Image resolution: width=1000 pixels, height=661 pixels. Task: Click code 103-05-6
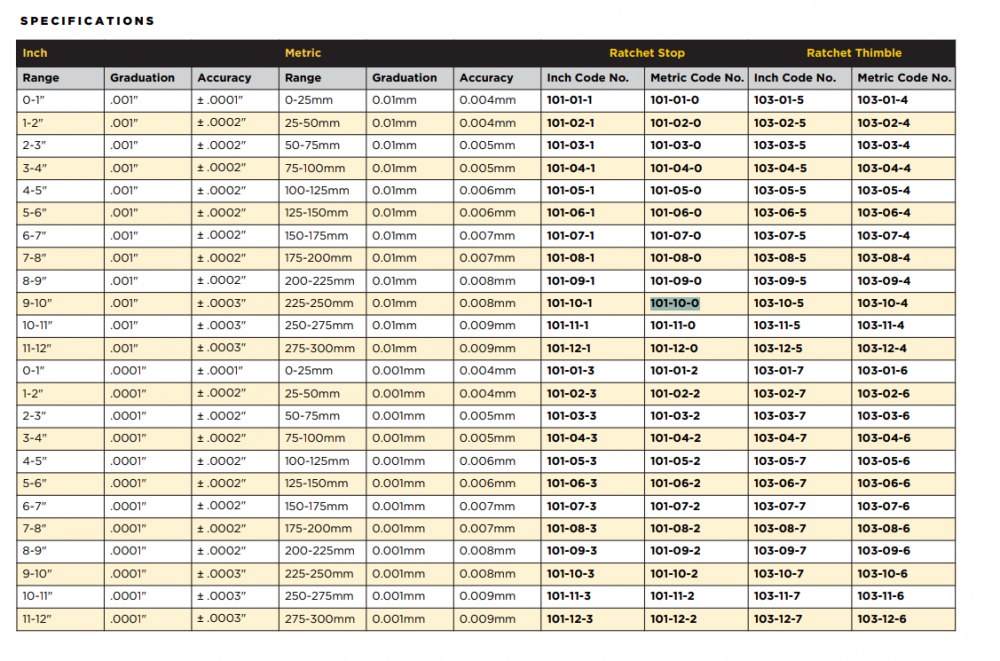[x=884, y=461]
